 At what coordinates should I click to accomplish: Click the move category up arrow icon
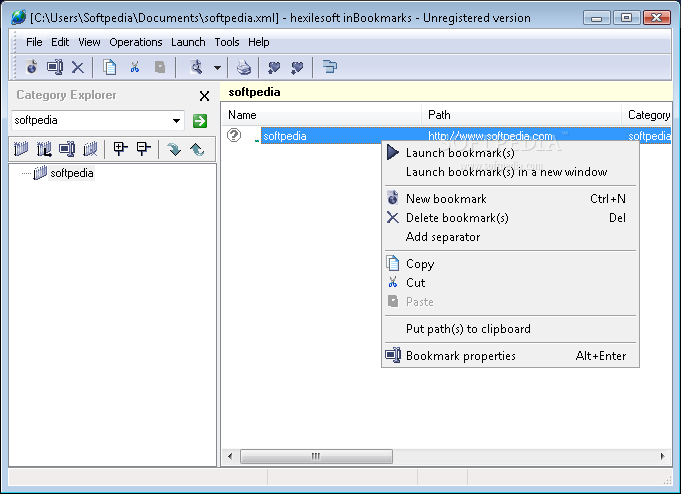tap(197, 149)
